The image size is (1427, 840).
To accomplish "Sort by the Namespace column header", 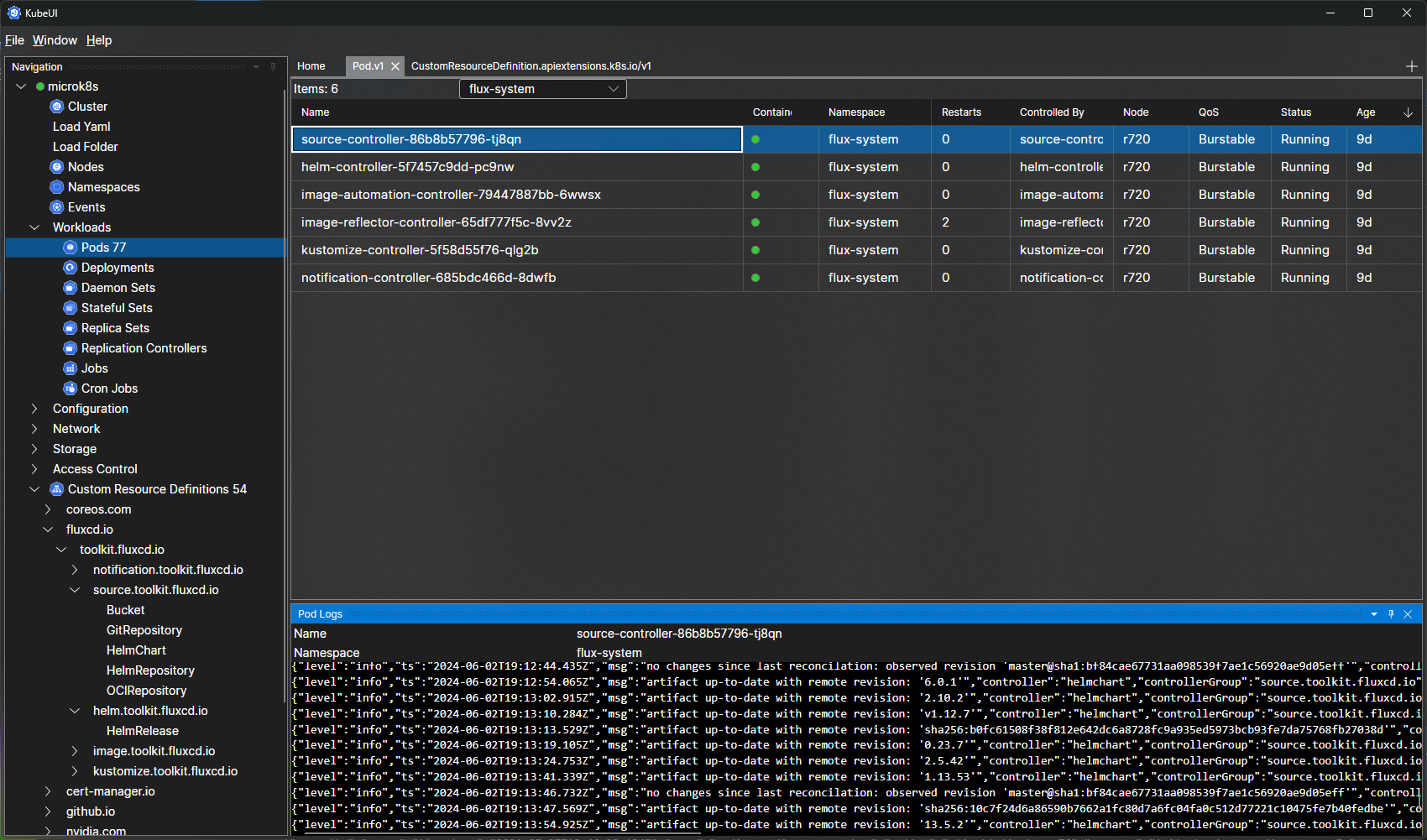I will tap(875, 112).
